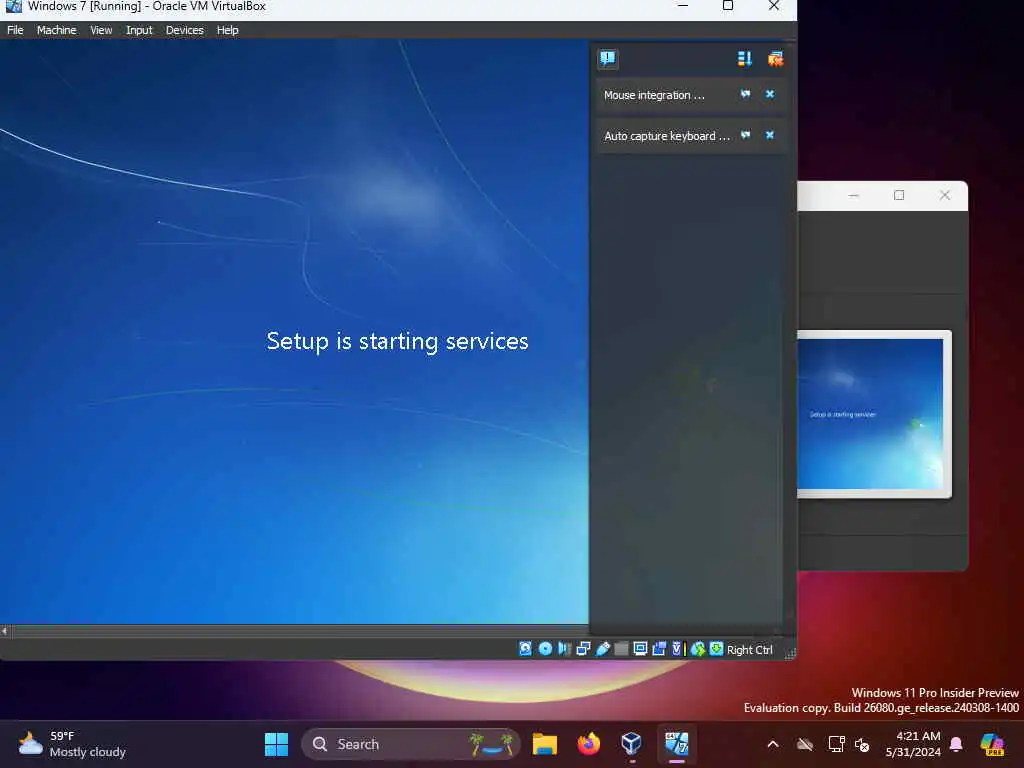Expand the Mouse integration notification text

point(654,95)
